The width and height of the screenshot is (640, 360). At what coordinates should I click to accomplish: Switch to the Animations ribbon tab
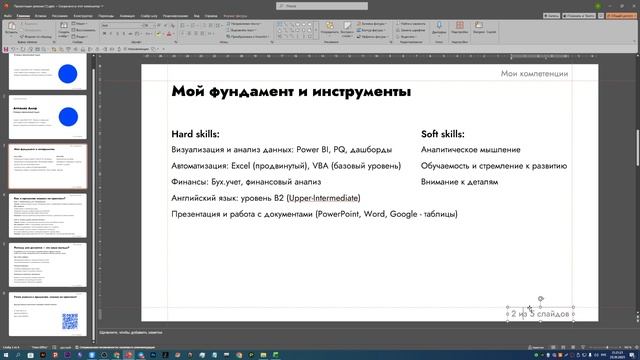[x=127, y=16]
